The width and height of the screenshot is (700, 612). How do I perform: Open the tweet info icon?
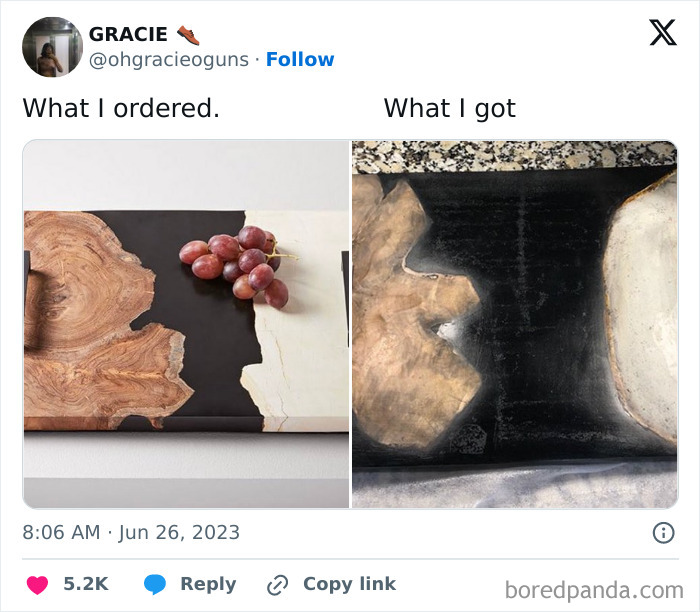663,533
